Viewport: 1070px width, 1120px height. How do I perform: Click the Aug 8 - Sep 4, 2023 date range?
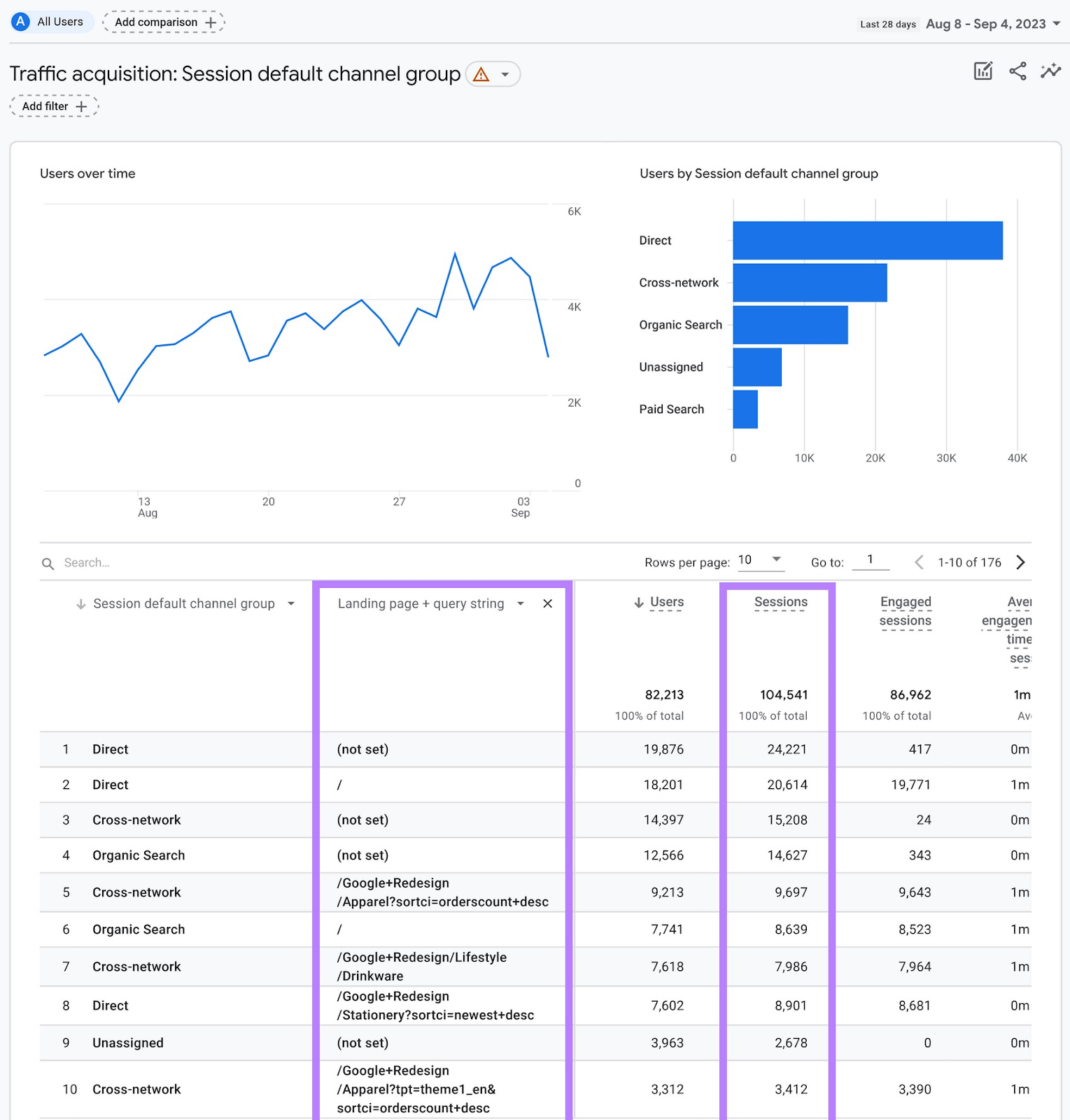[985, 24]
